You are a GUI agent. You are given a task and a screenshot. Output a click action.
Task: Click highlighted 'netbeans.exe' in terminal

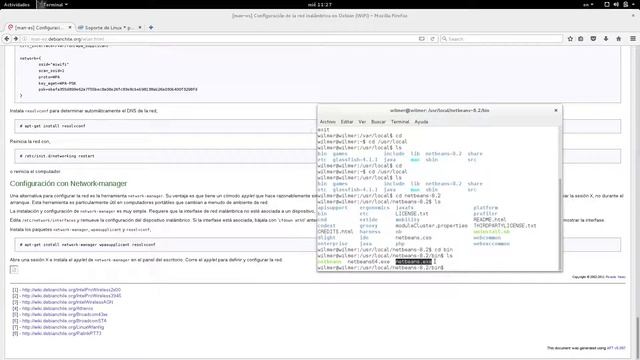pos(413,262)
